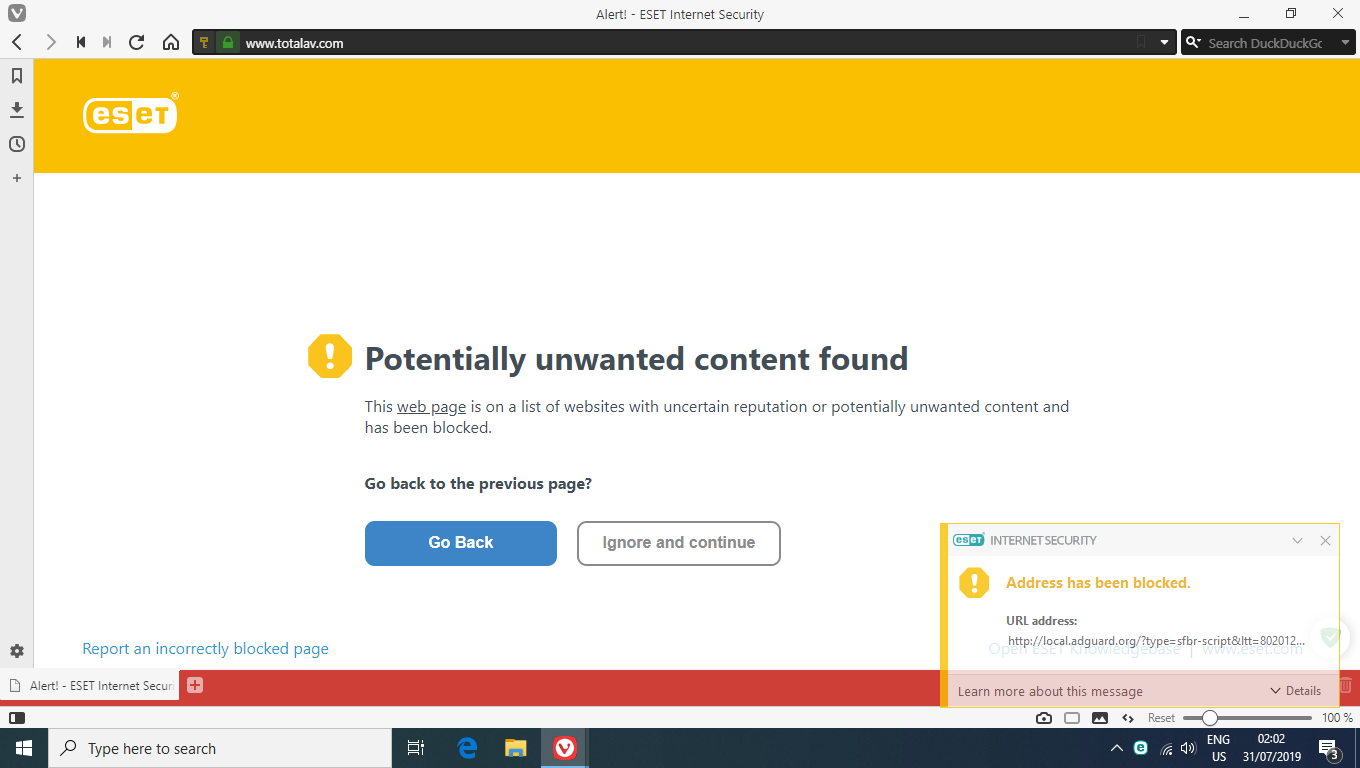Bookmark this page from address bar
The height and width of the screenshot is (768, 1360).
coord(1141,43)
